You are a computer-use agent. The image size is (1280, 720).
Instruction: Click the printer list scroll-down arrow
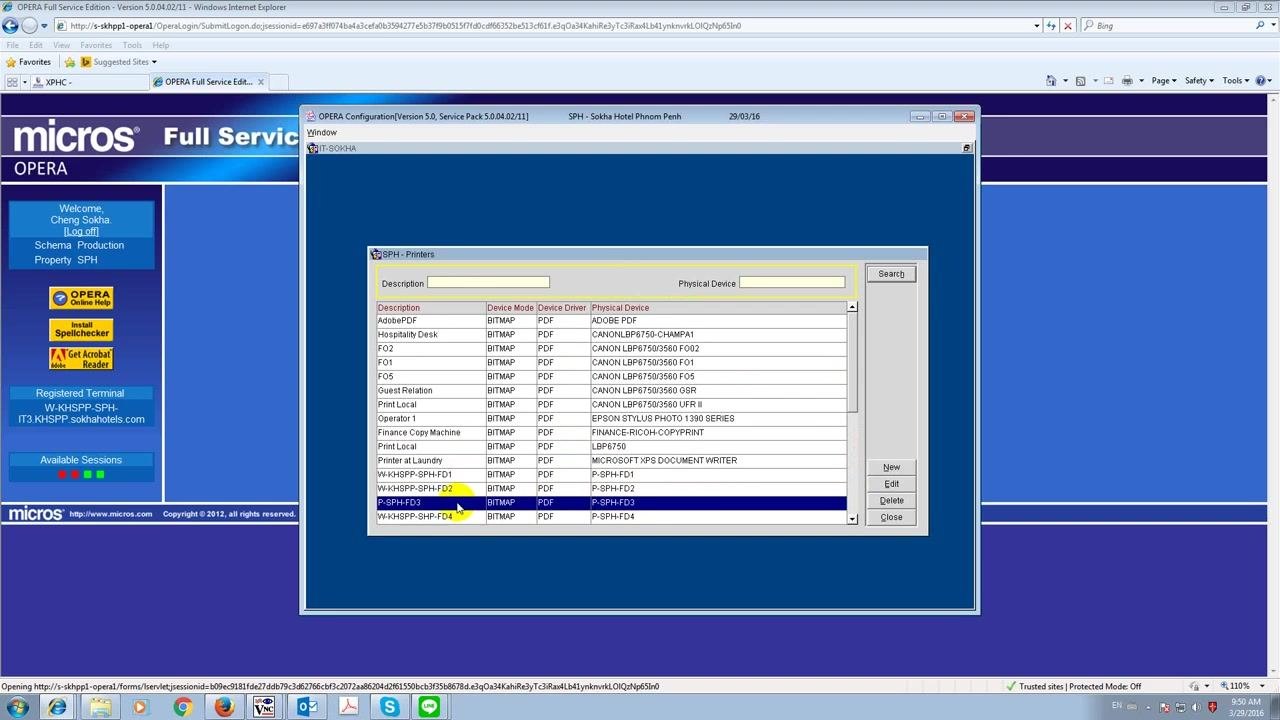(852, 519)
